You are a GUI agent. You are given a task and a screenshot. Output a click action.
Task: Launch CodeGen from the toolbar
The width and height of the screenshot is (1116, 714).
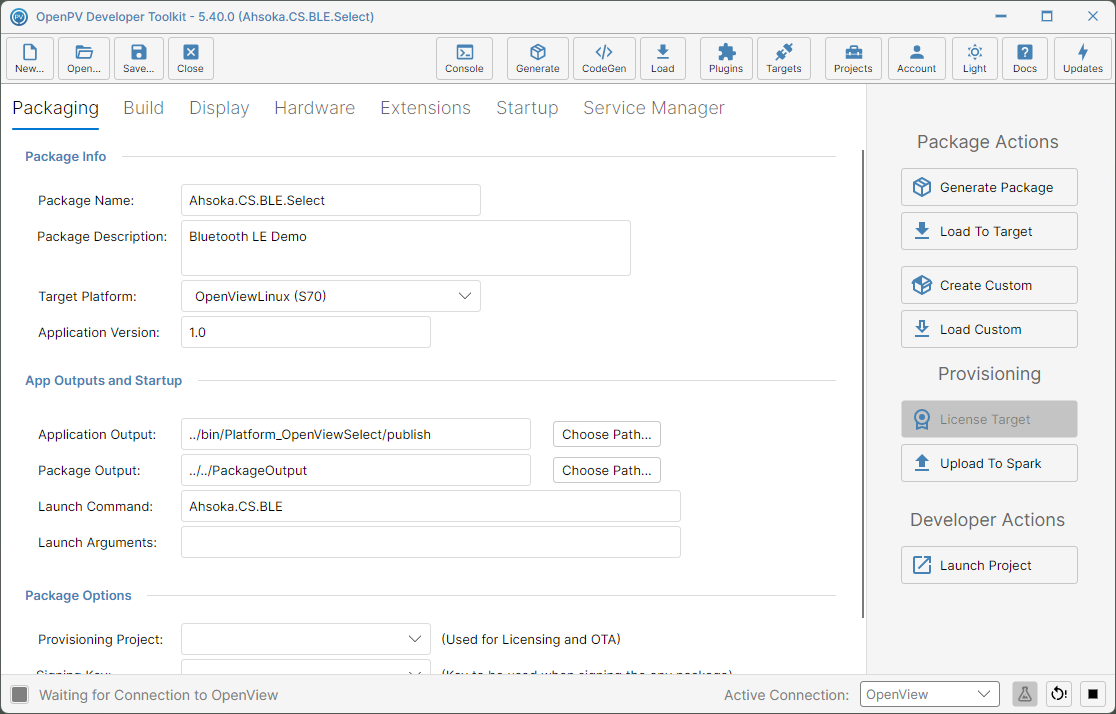pos(604,58)
